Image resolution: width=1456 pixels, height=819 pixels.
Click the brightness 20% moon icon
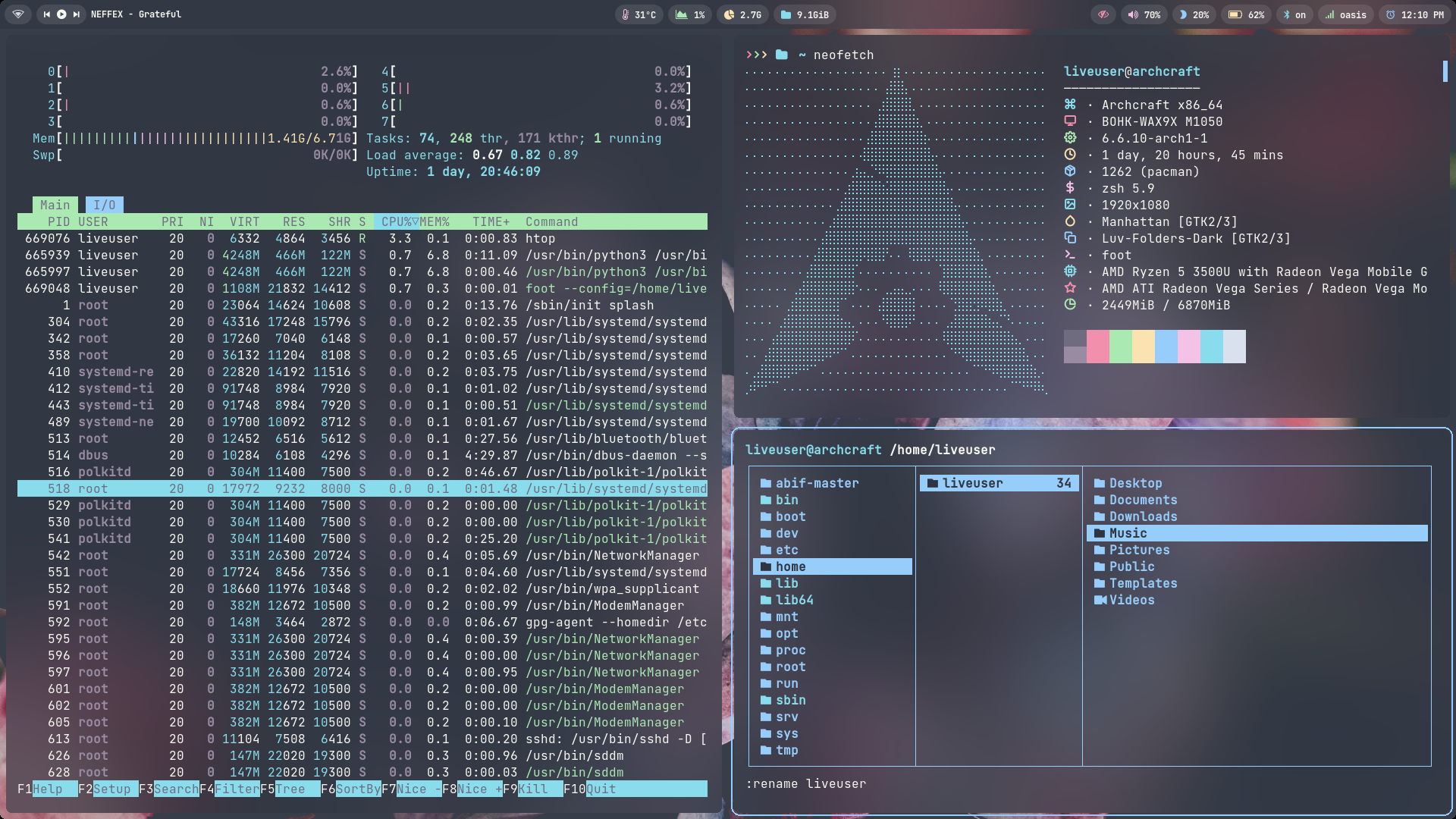1183,14
